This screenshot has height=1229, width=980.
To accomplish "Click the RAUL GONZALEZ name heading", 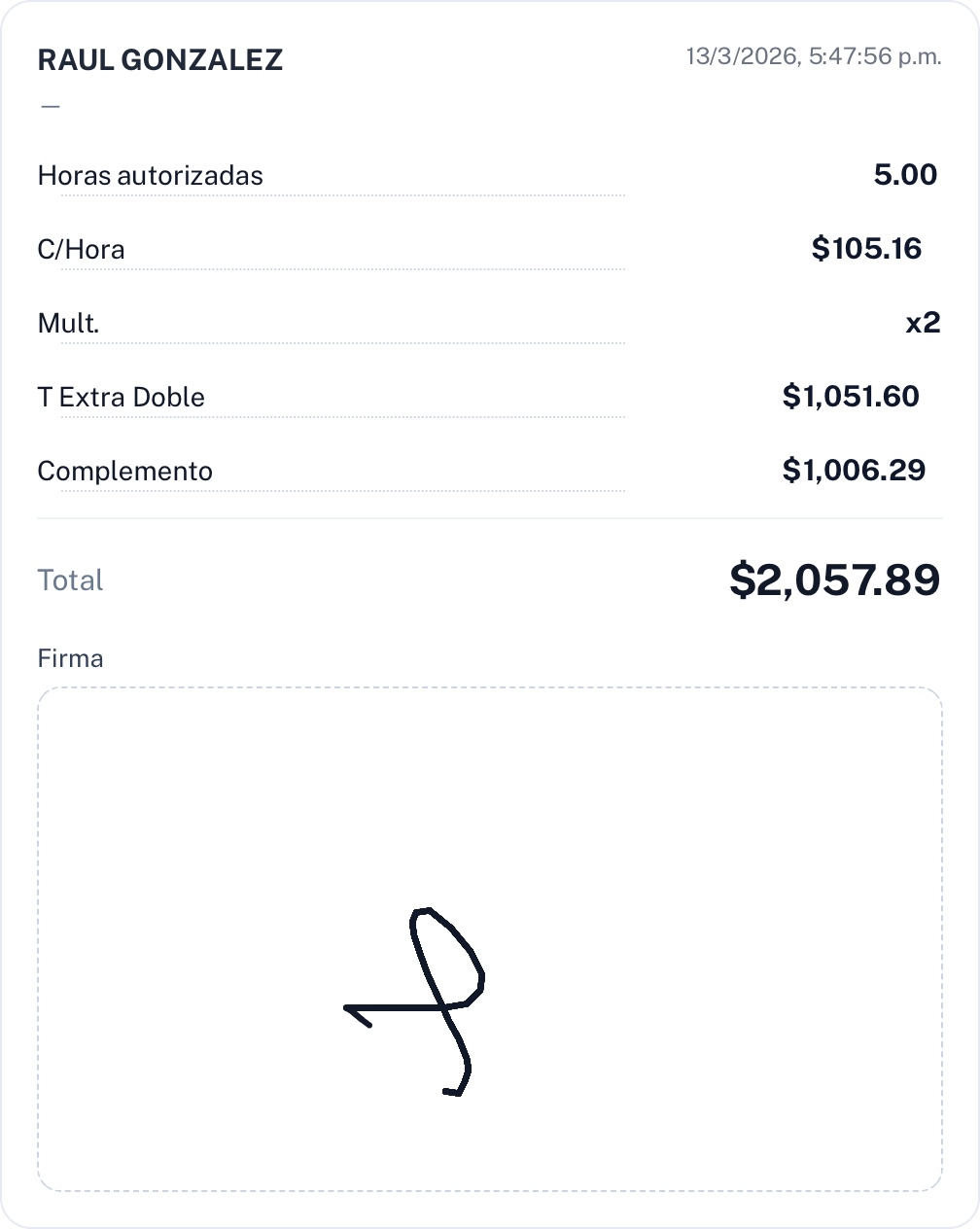I will tap(159, 60).
